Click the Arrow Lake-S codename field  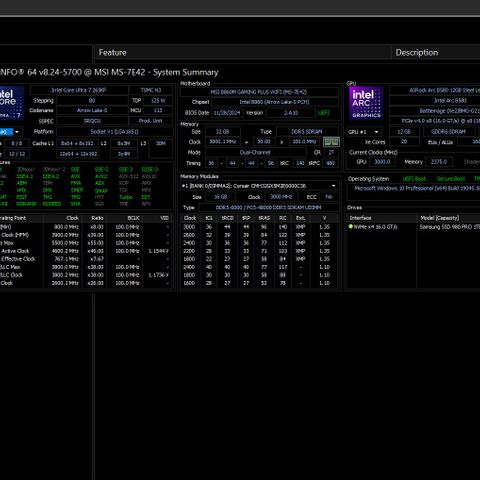(92, 110)
